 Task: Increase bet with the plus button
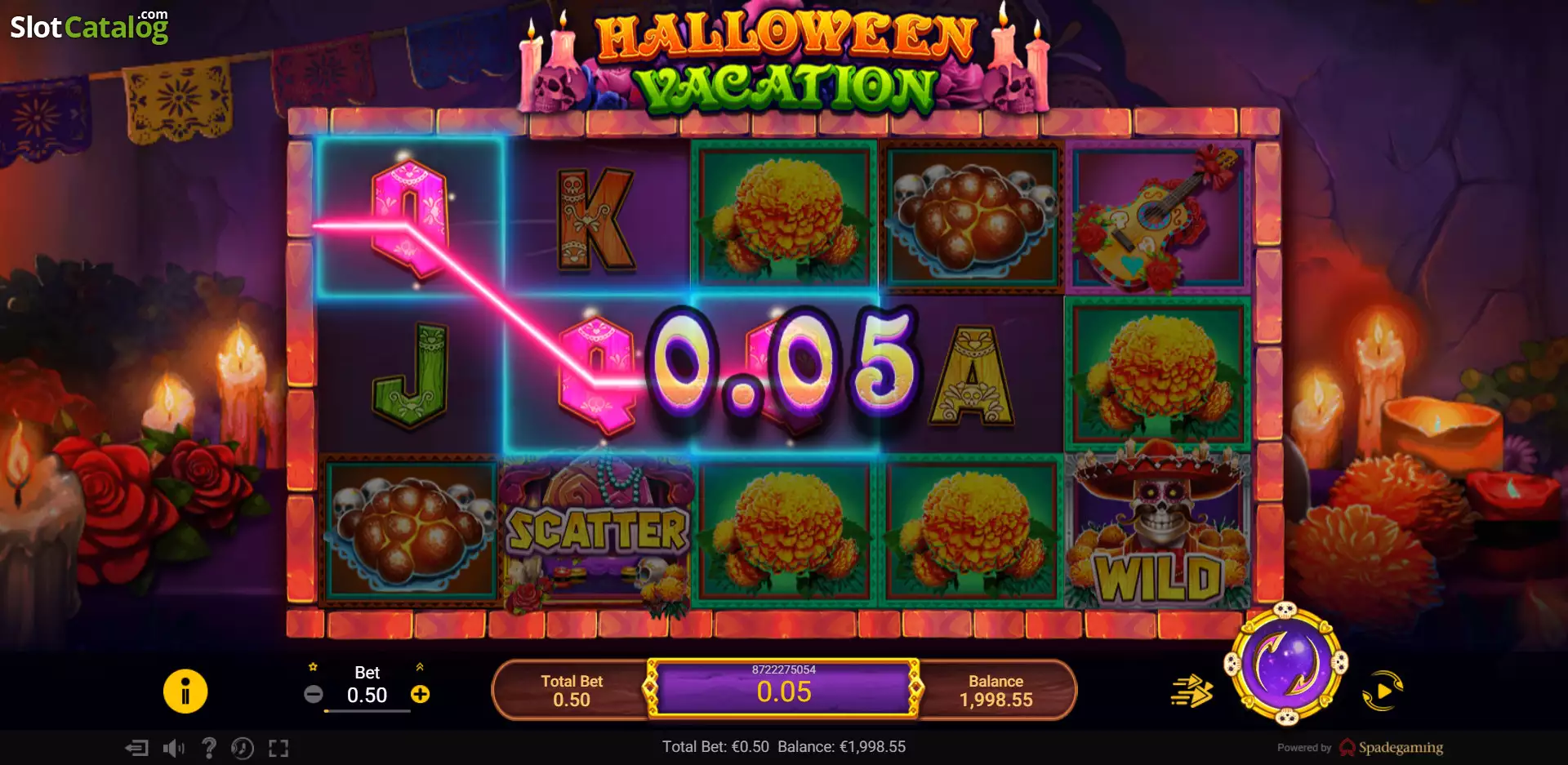tap(420, 695)
